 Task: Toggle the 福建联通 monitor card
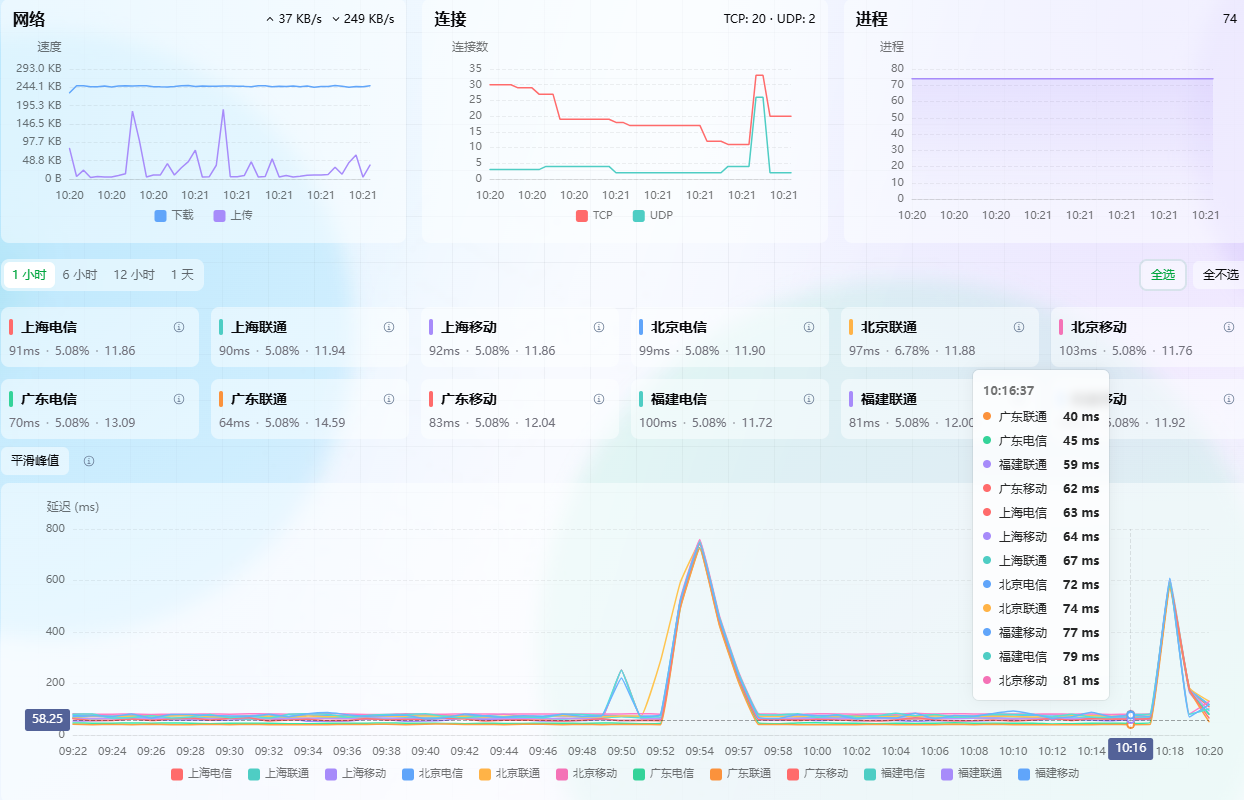tap(906, 410)
